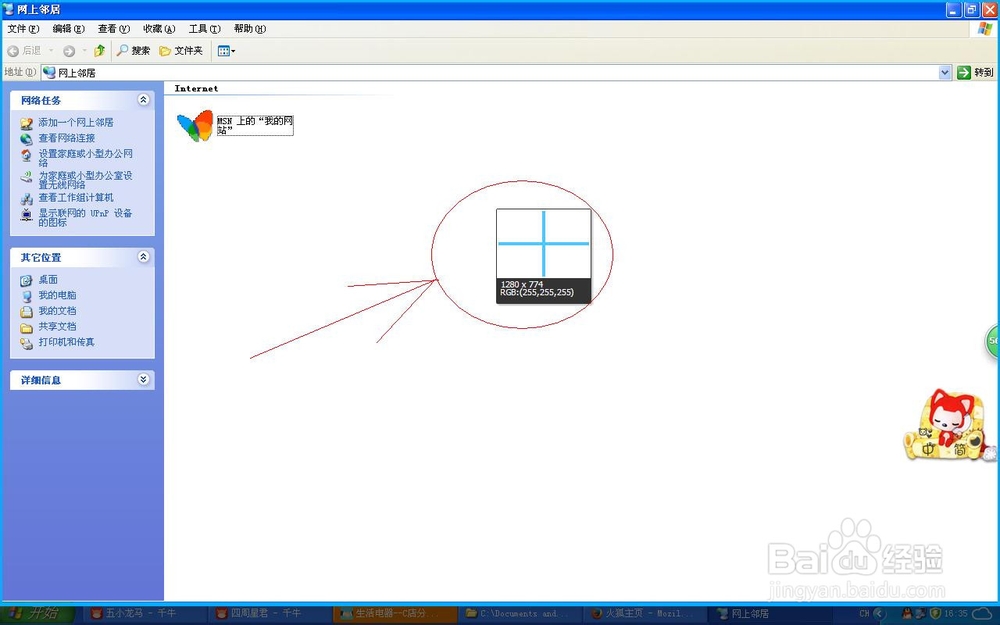
Task: Click the shield security tray icon
Action: point(936,614)
